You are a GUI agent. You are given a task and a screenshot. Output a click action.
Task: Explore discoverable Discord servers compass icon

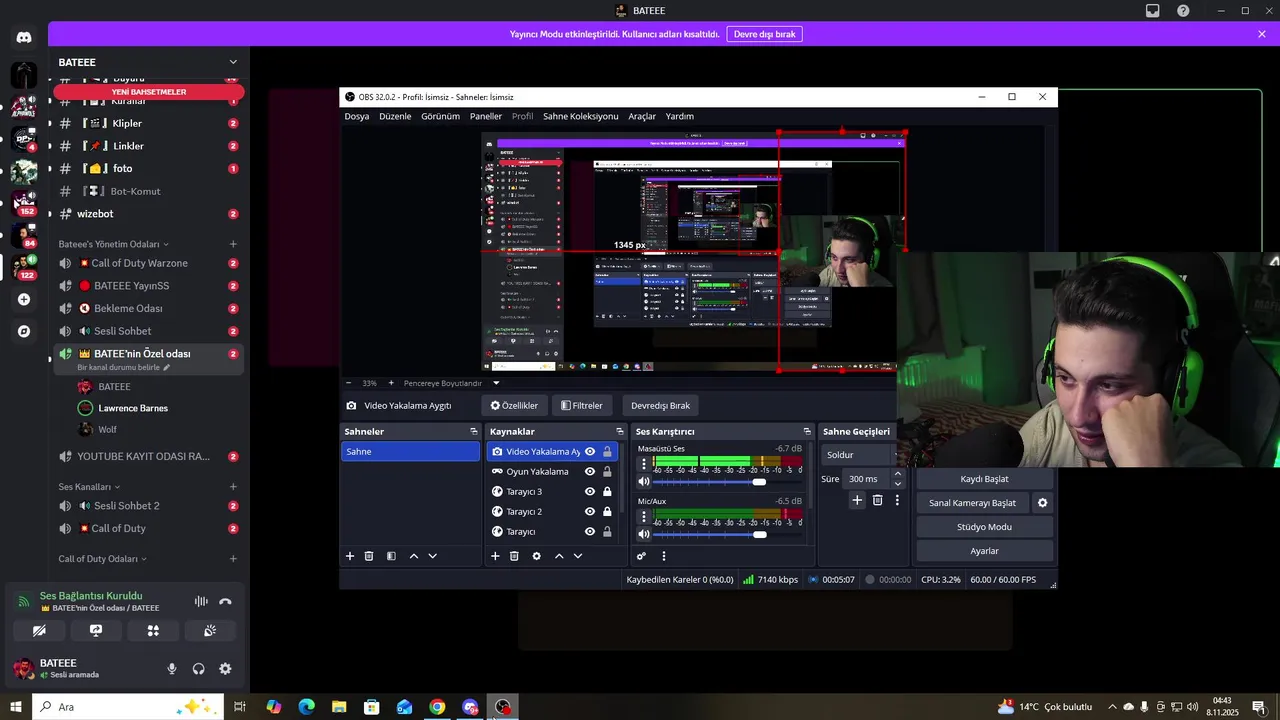(x=24, y=331)
